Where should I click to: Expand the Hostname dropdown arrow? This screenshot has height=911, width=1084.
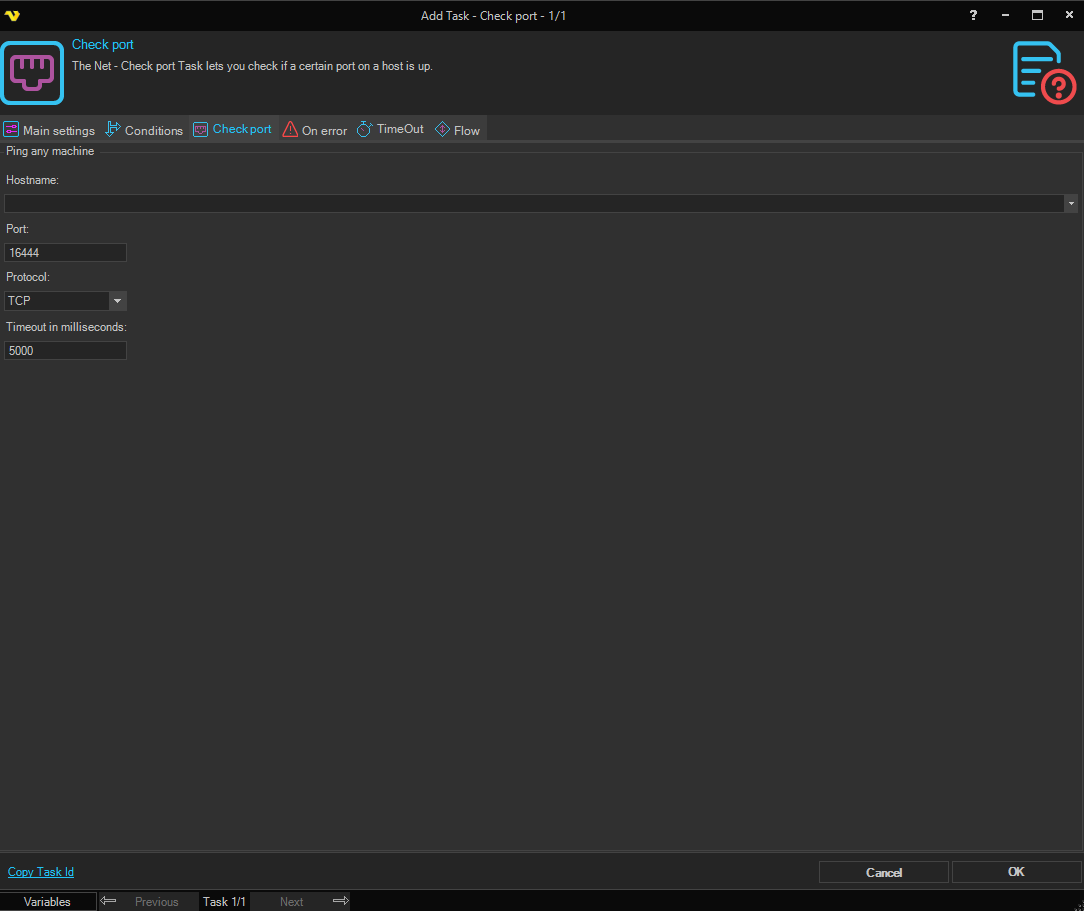point(1071,203)
